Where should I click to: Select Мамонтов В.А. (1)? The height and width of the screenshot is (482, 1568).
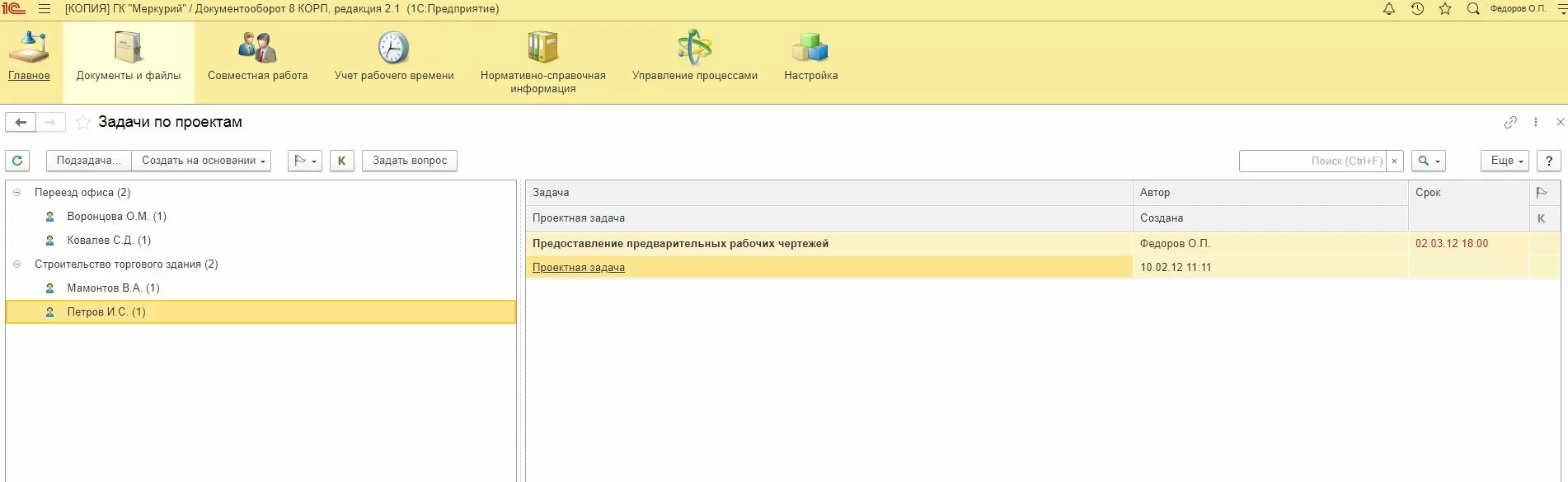click(261, 288)
